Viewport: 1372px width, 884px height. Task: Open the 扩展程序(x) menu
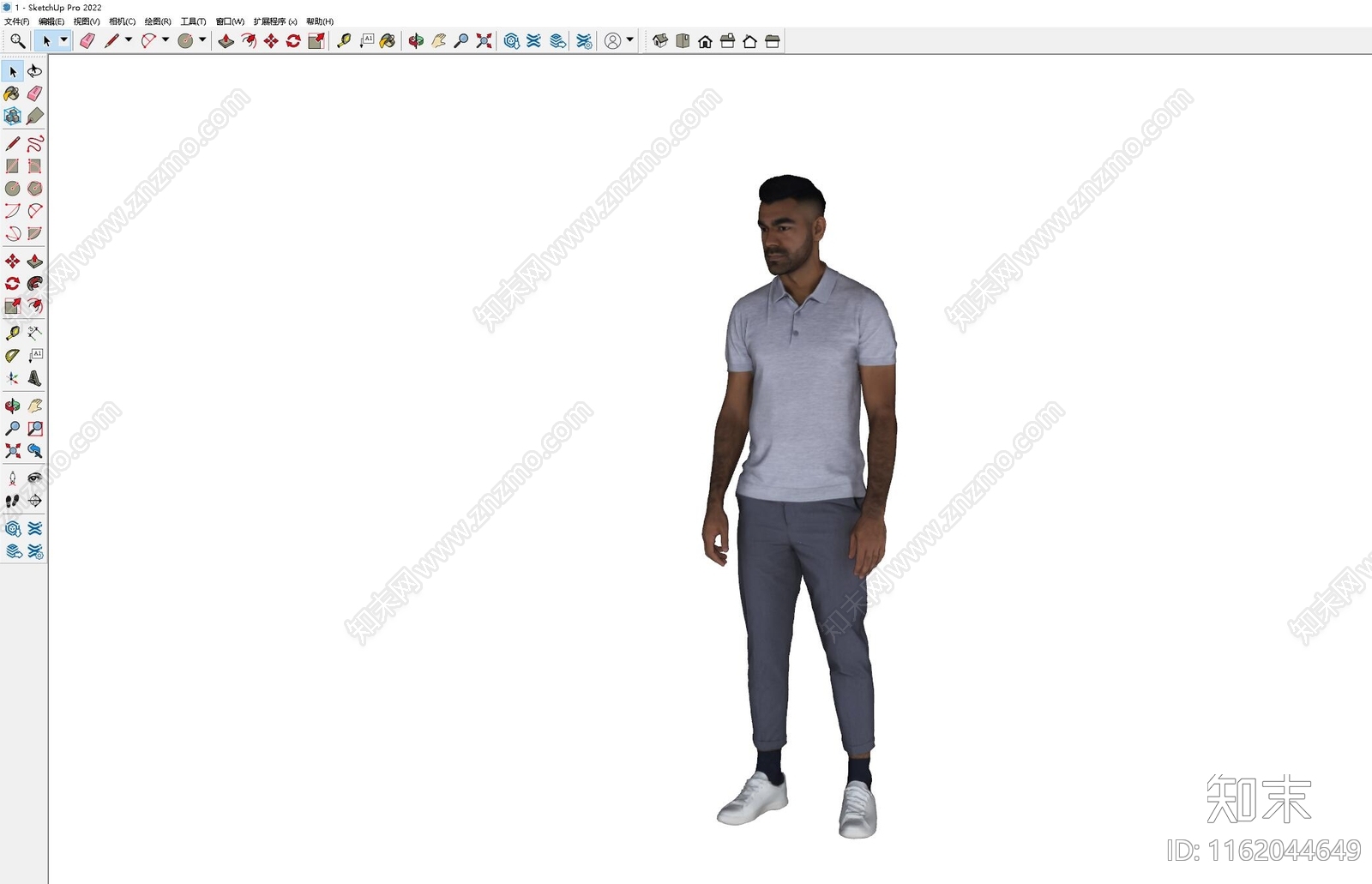pyautogui.click(x=275, y=21)
